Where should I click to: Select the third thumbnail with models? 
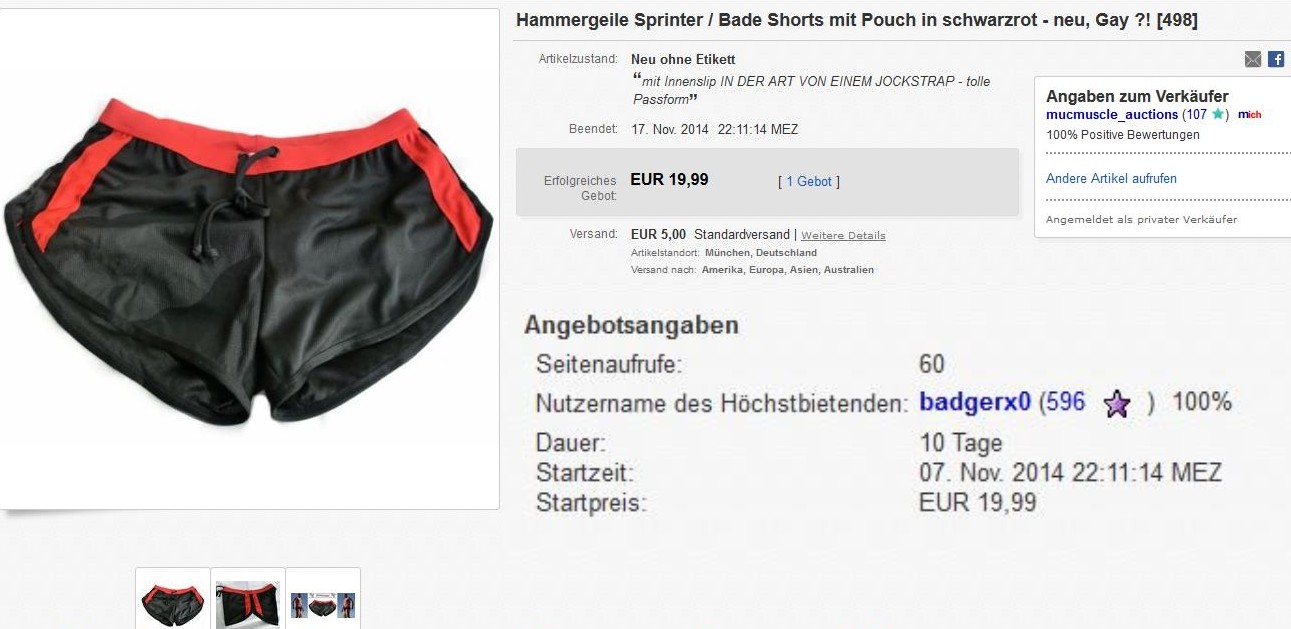(x=323, y=598)
